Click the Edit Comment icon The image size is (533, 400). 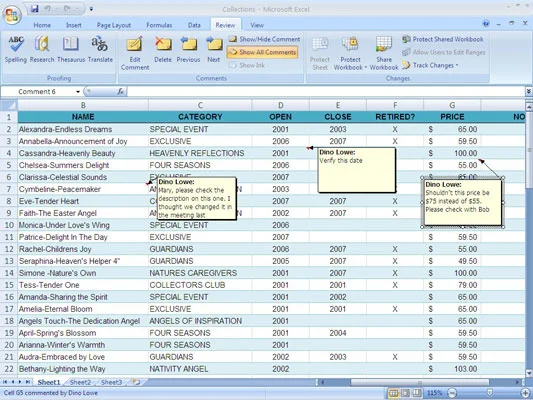coord(135,53)
